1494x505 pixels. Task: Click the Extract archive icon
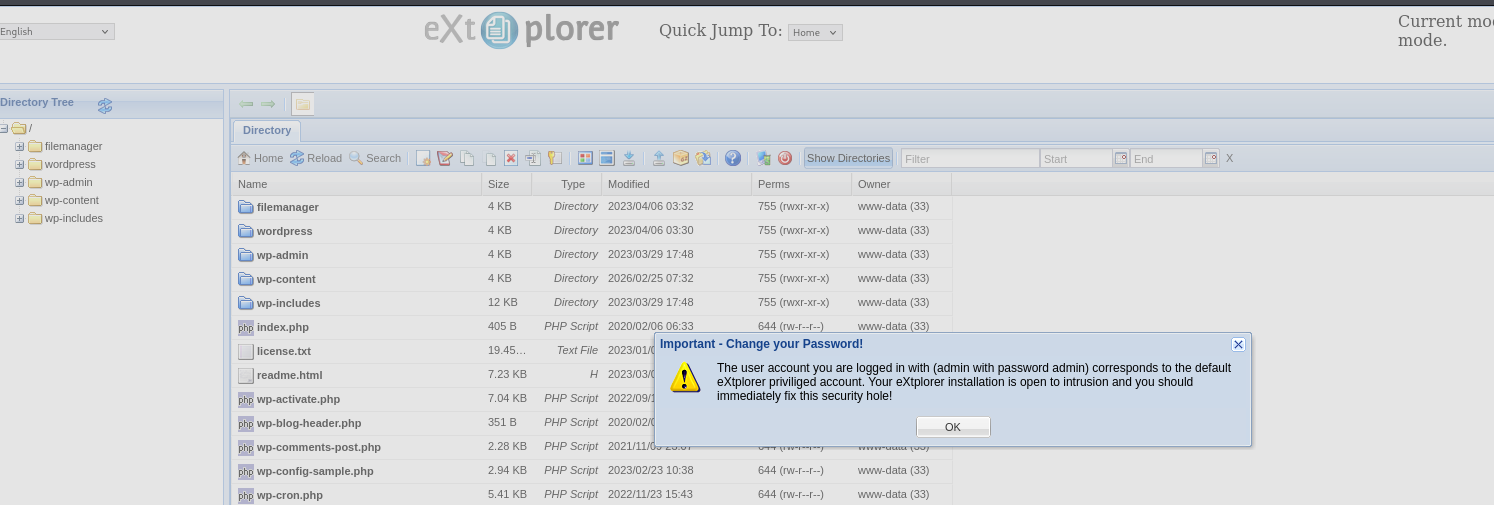tap(703, 158)
